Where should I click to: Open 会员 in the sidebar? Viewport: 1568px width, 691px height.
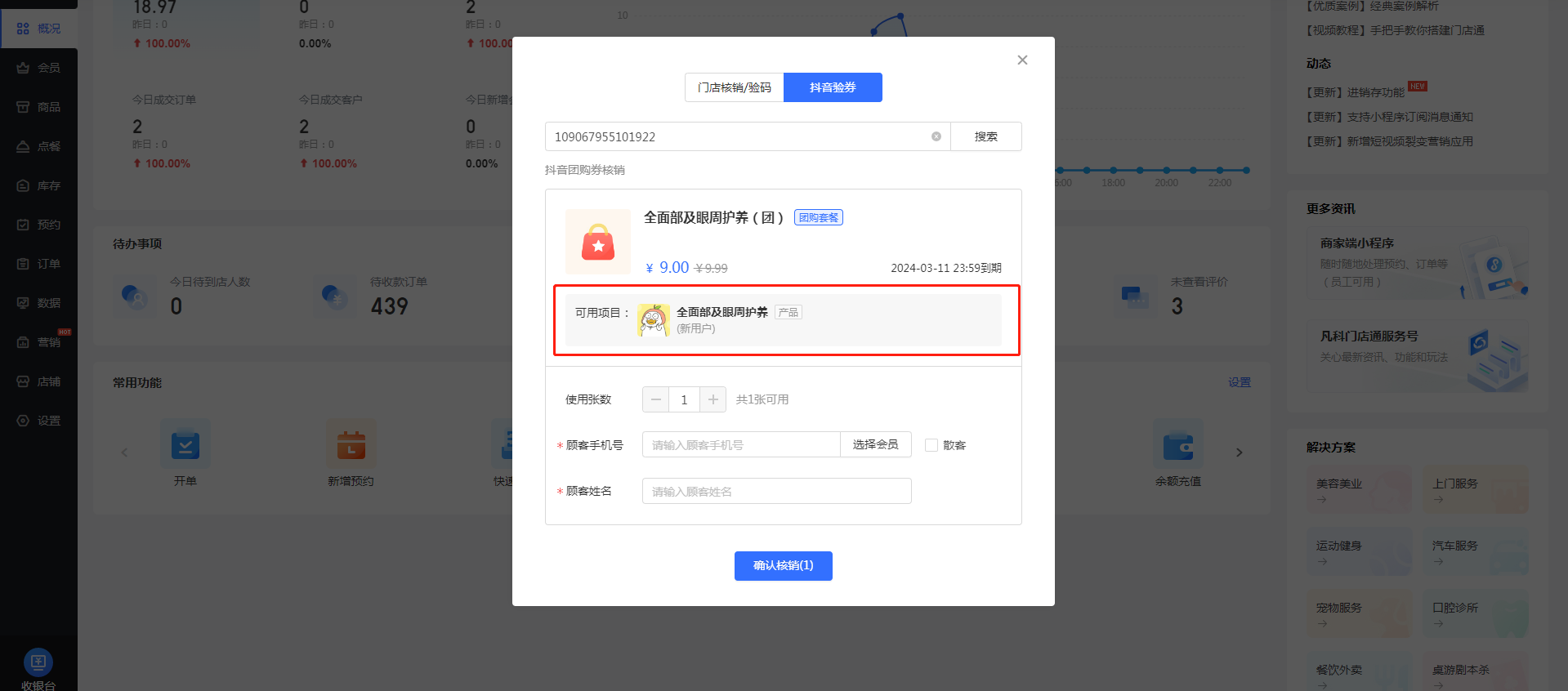pos(38,68)
